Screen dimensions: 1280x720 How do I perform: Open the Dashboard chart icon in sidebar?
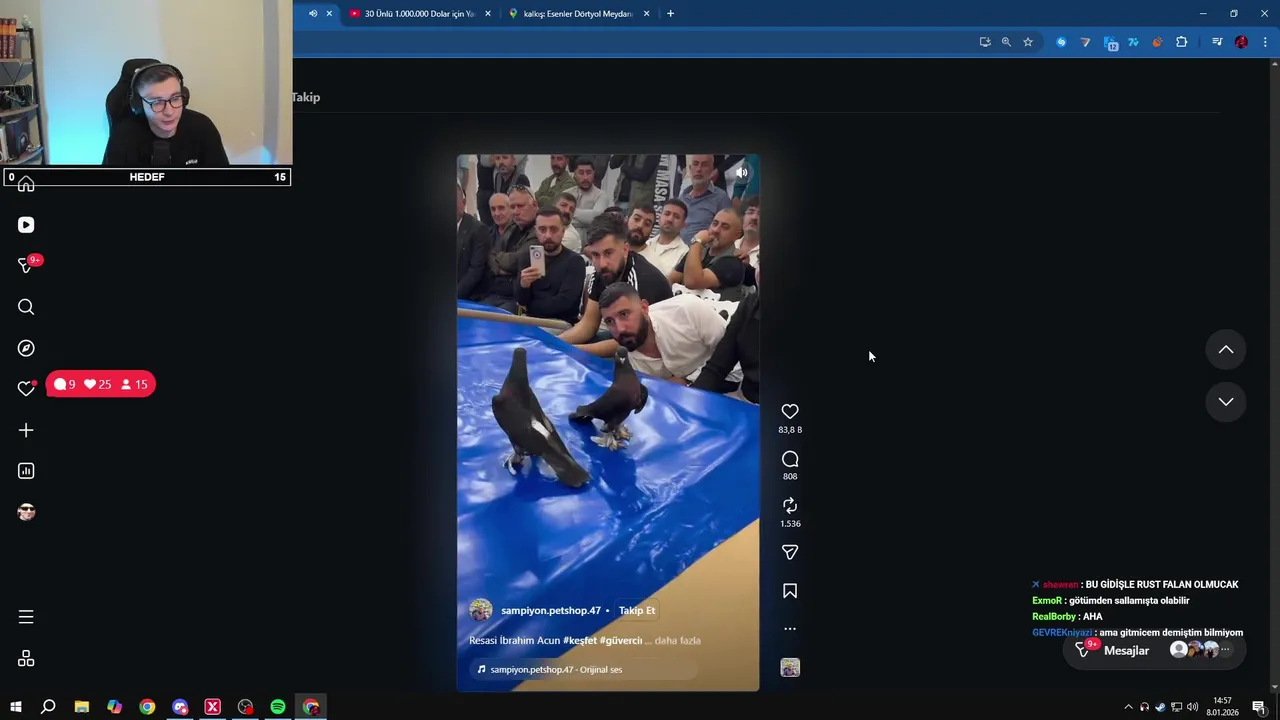point(26,471)
